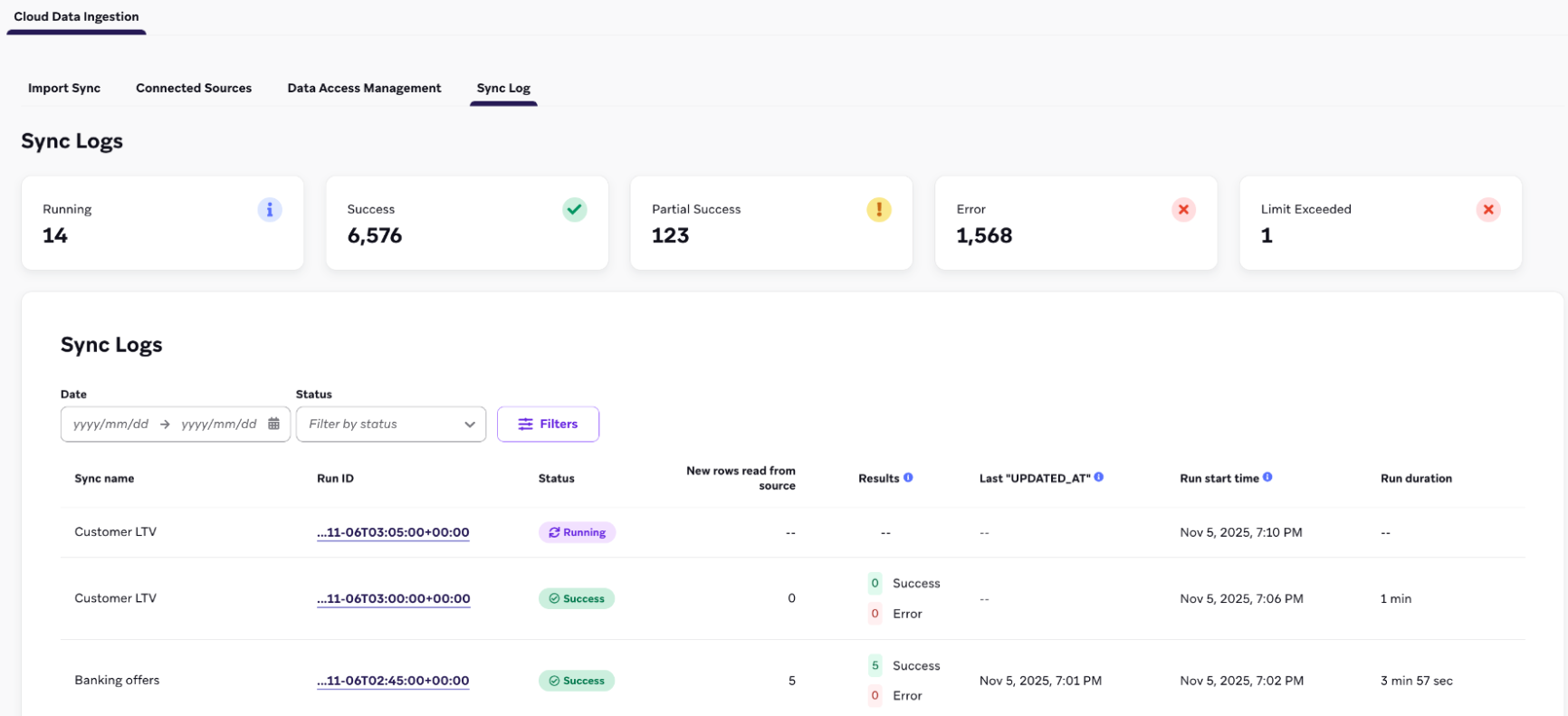Go to Data Access Management tab
The image size is (1568, 716).
tap(364, 88)
